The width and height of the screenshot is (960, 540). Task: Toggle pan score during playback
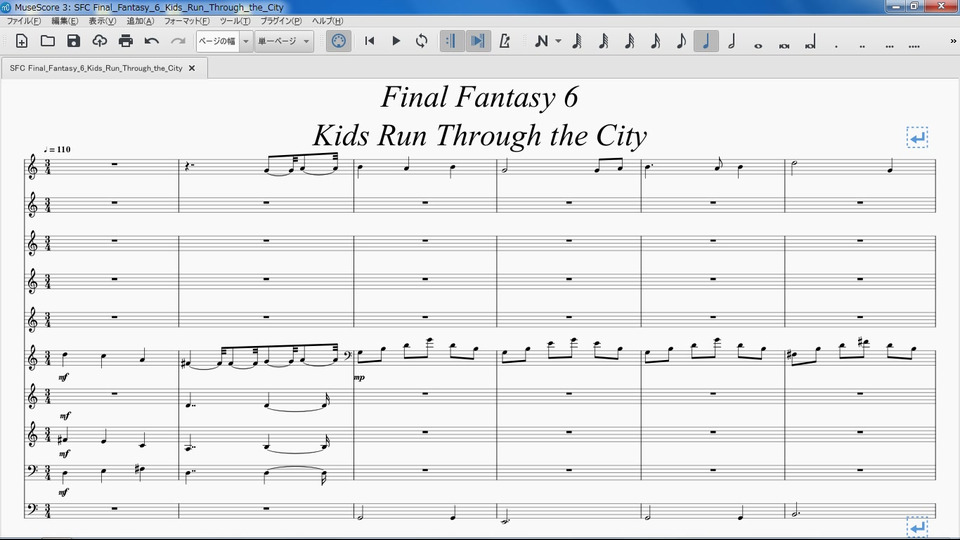pos(478,41)
